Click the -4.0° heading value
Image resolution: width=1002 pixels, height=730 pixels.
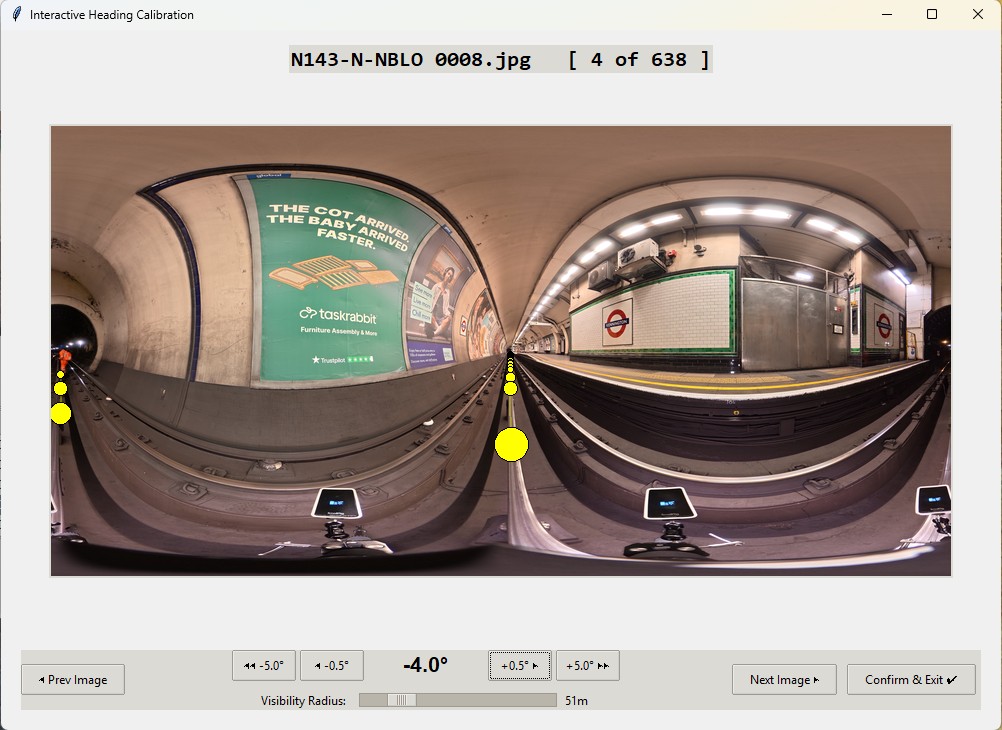426,665
